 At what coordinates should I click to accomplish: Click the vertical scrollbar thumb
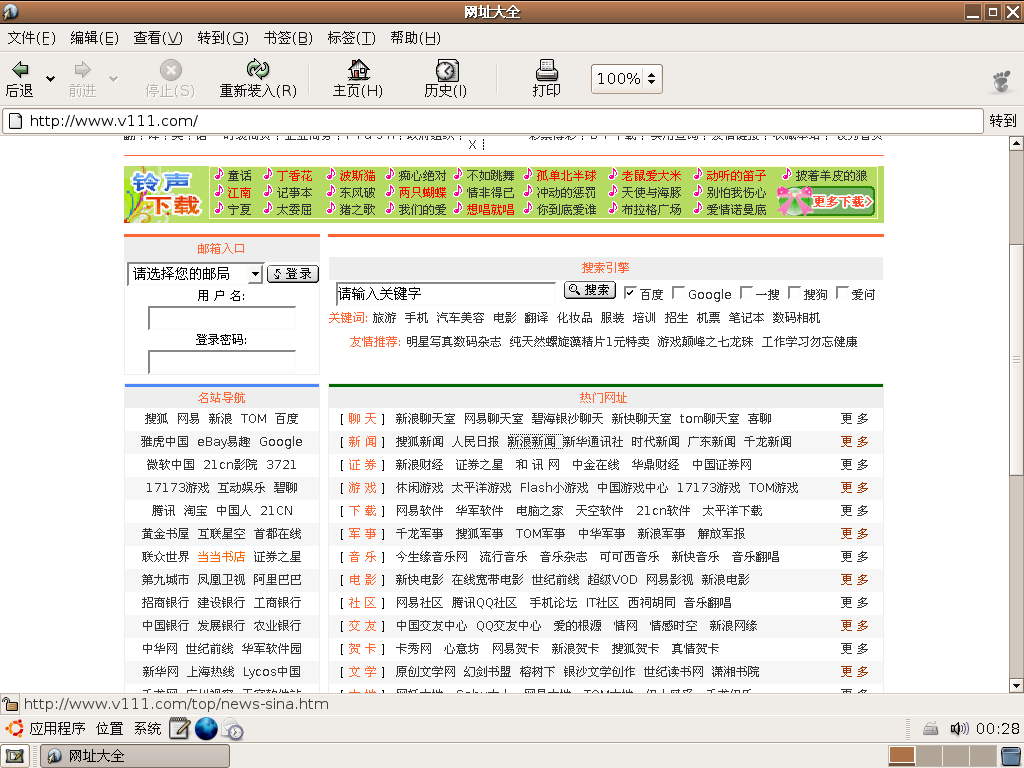tap(1016, 359)
